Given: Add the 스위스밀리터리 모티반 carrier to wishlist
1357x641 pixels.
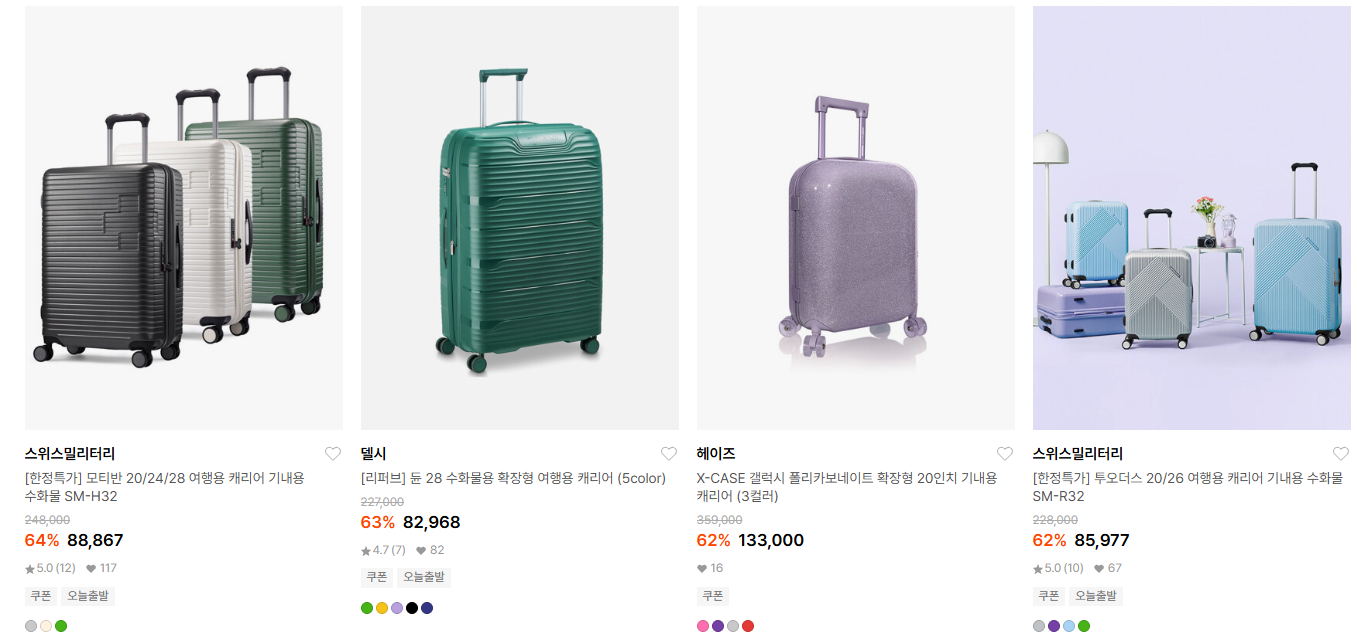Looking at the screenshot, I should coord(333,453).
